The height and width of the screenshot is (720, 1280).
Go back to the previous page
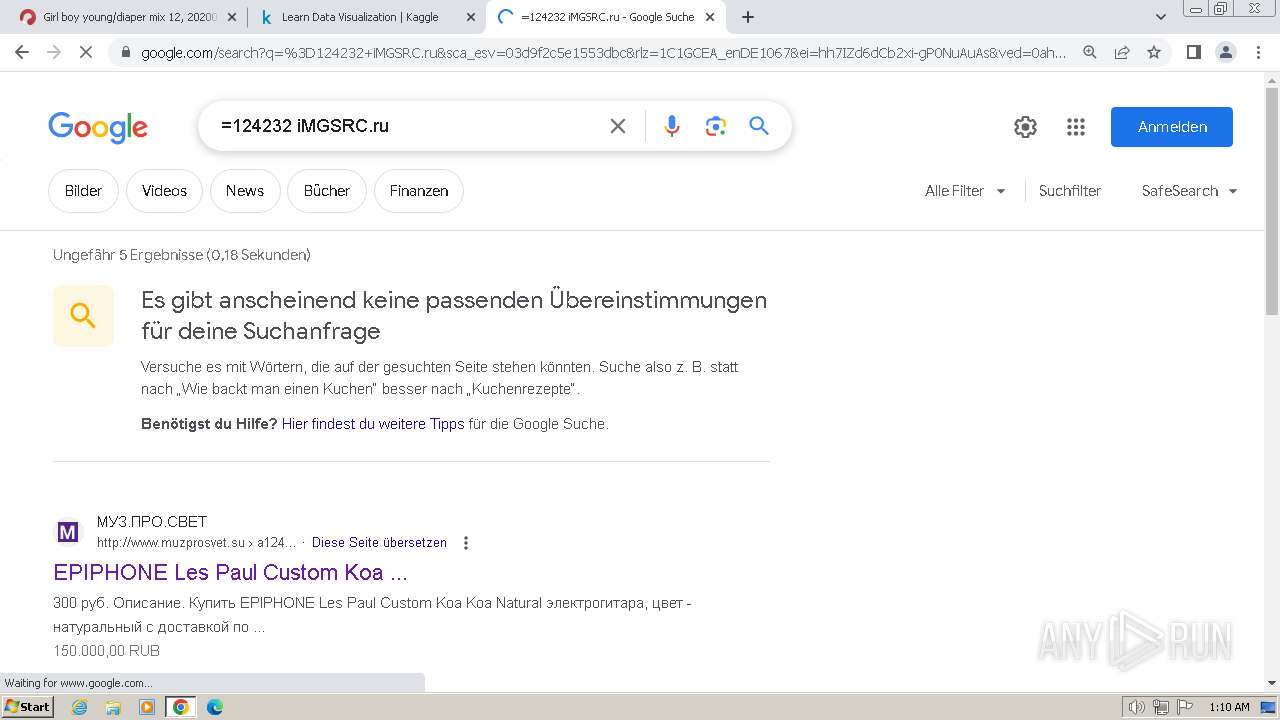(22, 52)
